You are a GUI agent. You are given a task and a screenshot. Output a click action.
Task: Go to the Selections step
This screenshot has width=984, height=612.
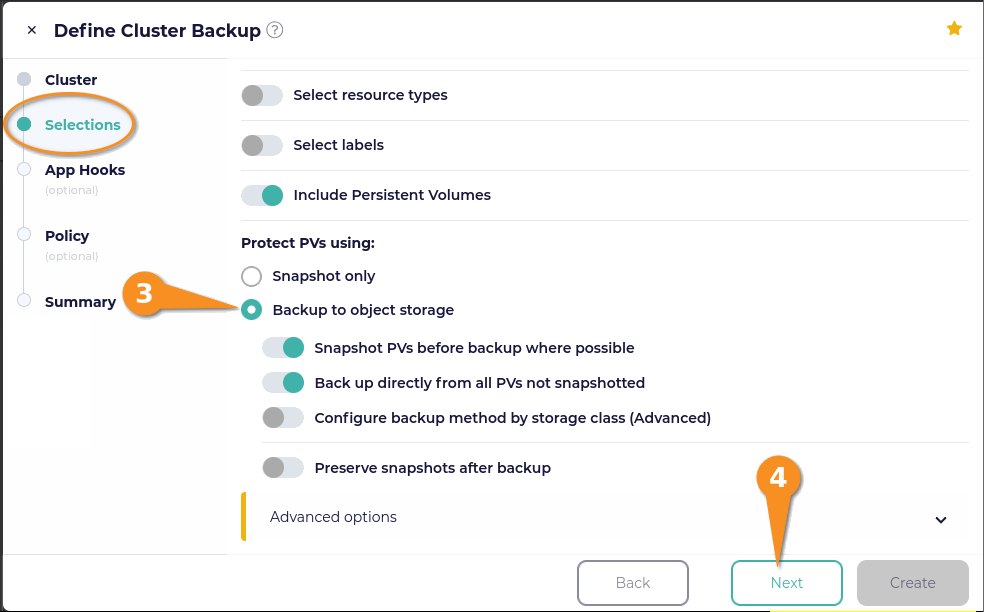click(x=82, y=125)
